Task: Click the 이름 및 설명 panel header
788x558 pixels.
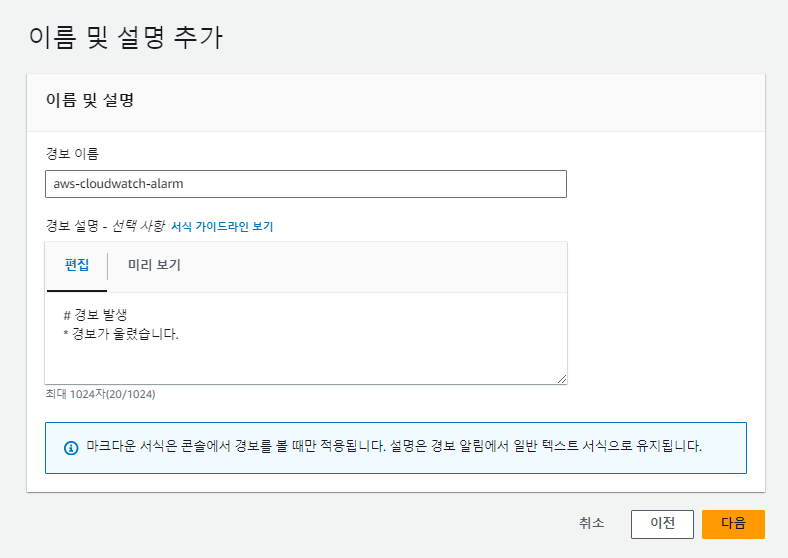Action: point(90,101)
